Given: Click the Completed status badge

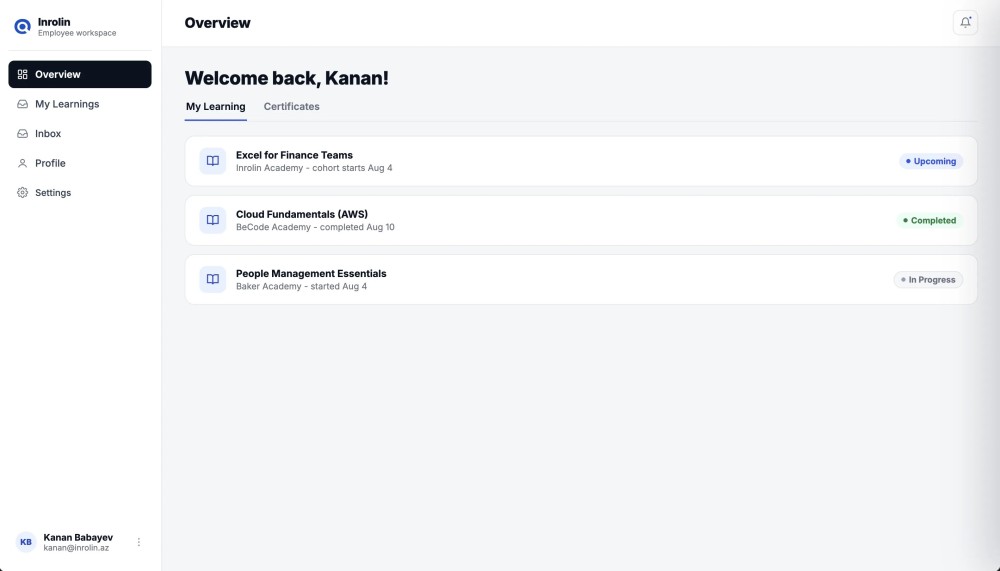Looking at the screenshot, I should pos(929,221).
